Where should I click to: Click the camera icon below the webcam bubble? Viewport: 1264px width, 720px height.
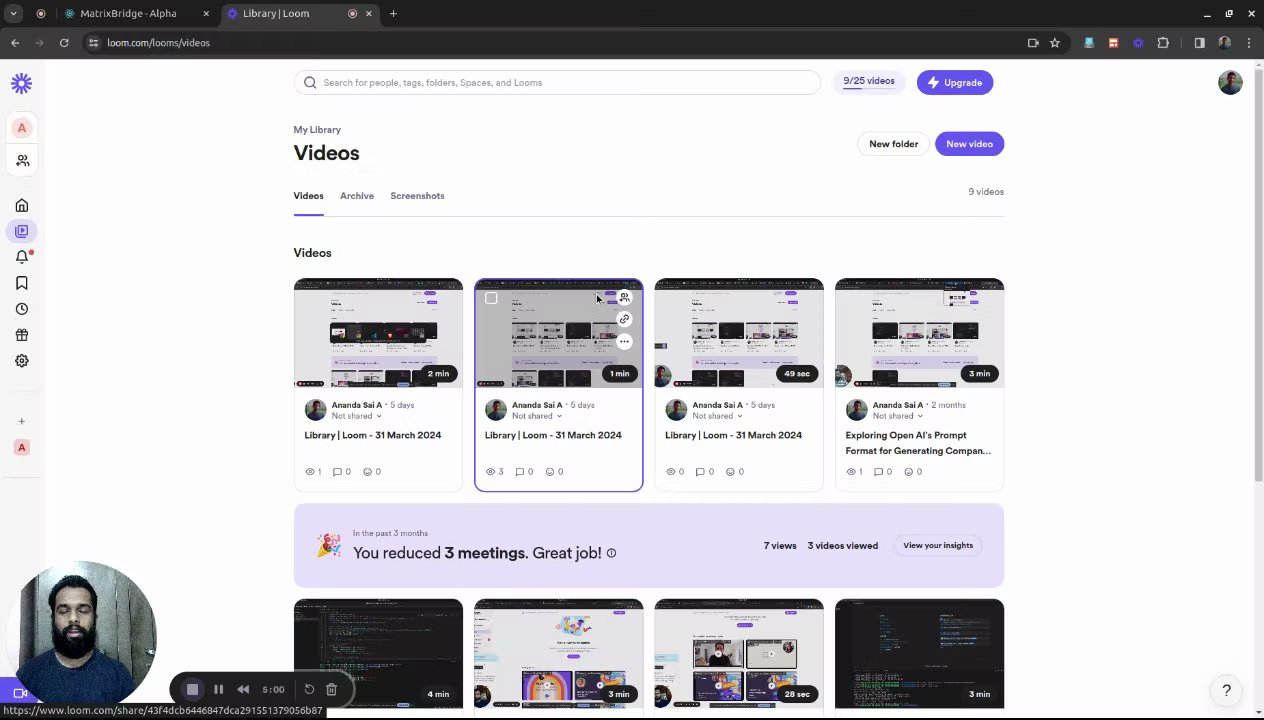19,693
